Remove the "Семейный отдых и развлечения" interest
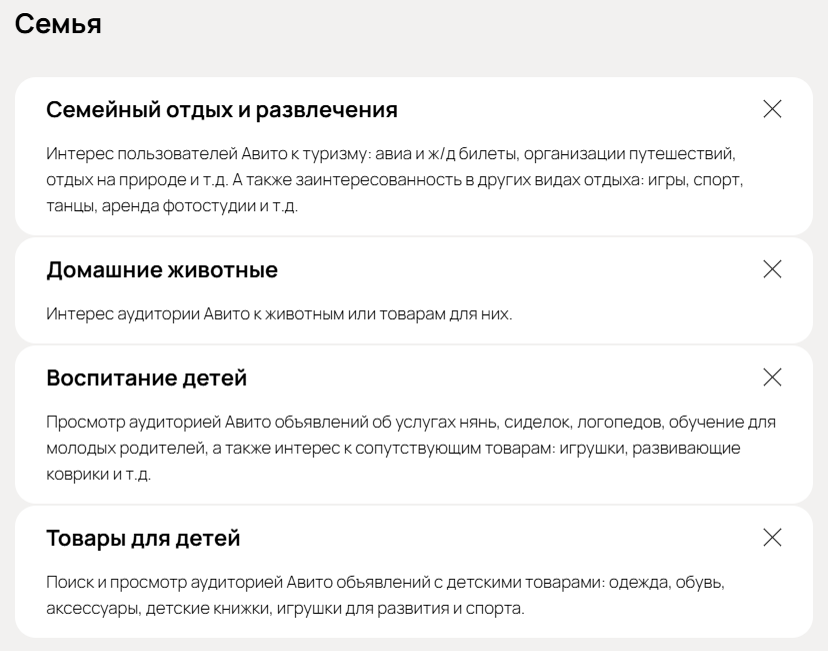The image size is (828, 651). coord(772,110)
